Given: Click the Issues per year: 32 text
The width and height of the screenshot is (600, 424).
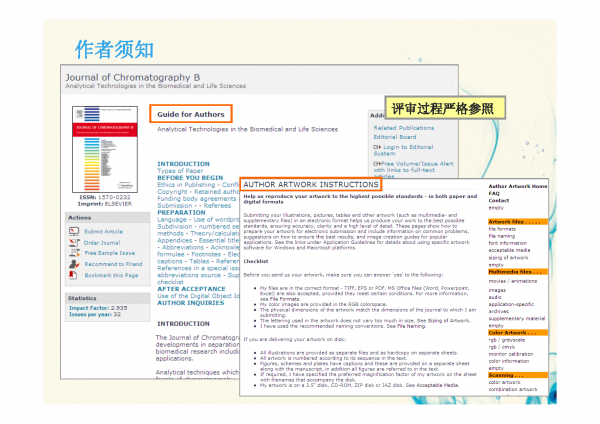Looking at the screenshot, I should click(x=95, y=314).
